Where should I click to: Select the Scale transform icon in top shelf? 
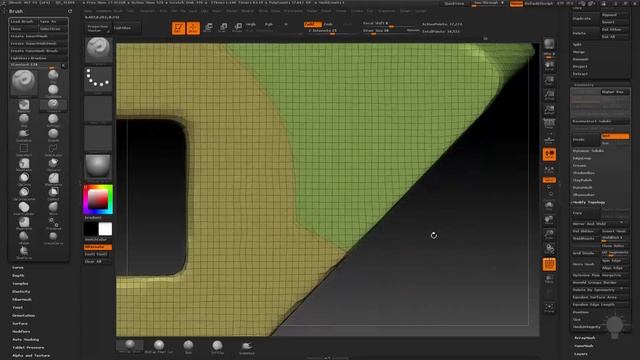[223, 28]
